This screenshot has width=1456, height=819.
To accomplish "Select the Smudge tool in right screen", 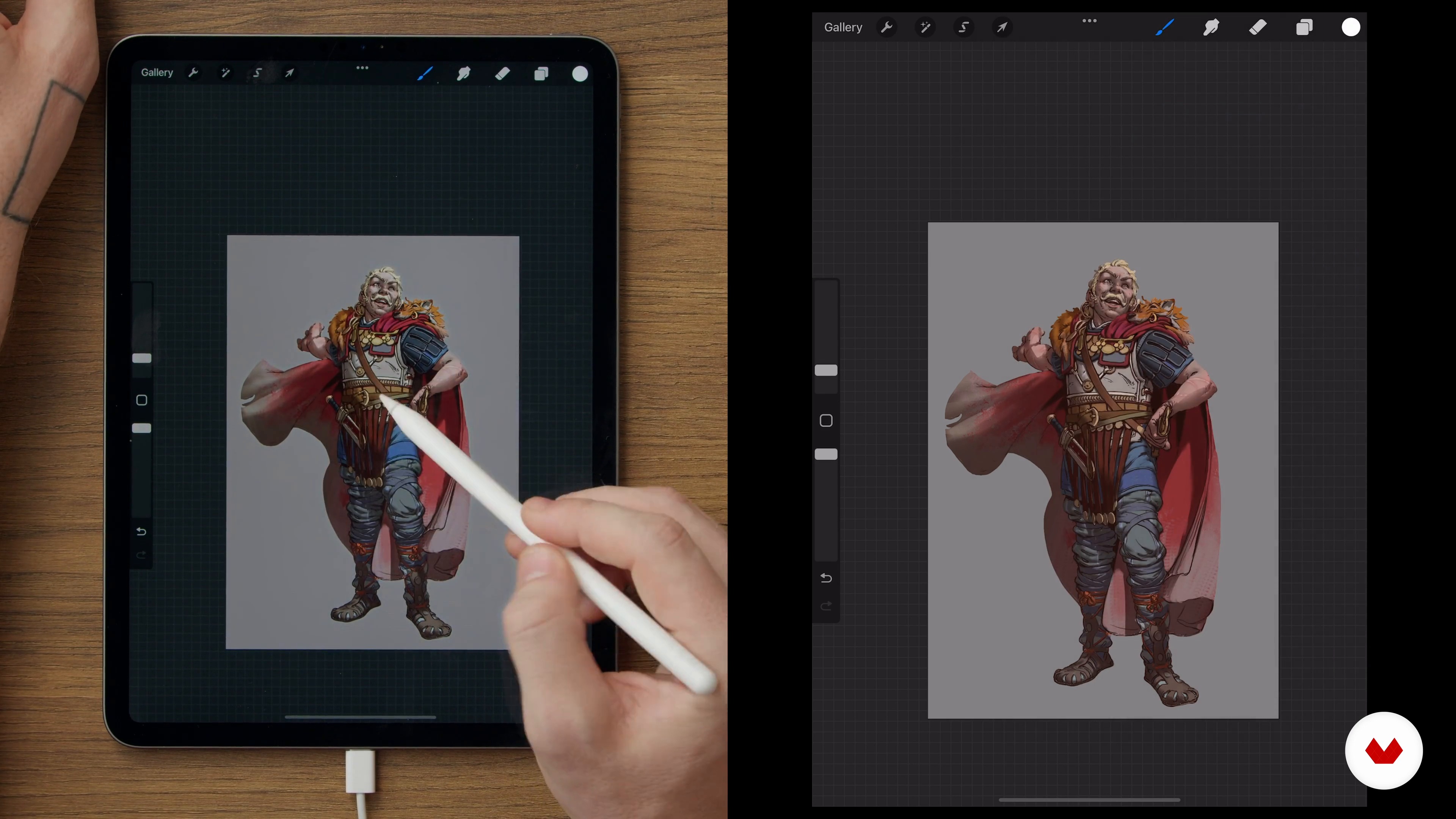I will coord(1211,27).
